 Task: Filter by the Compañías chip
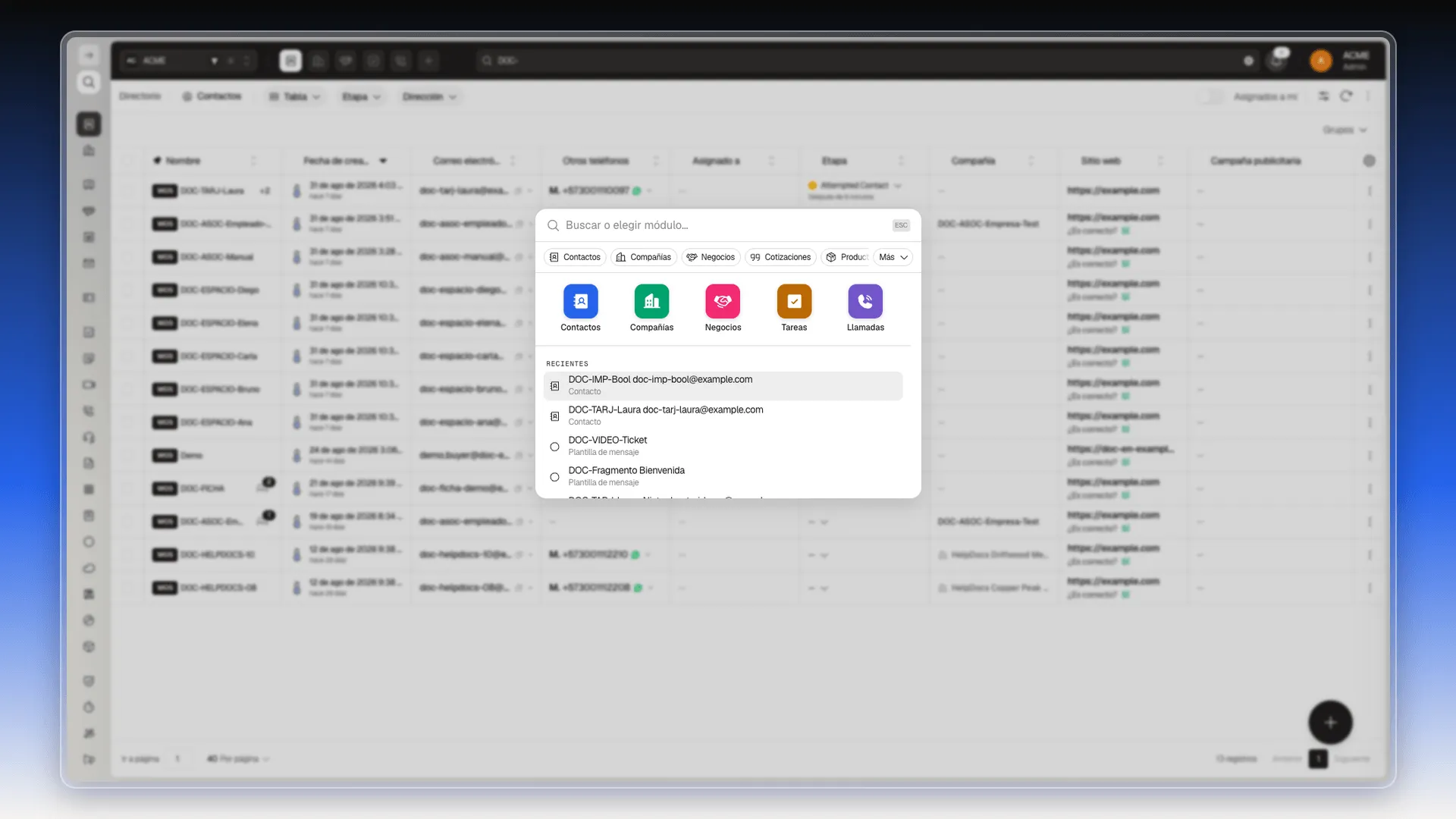coord(644,257)
